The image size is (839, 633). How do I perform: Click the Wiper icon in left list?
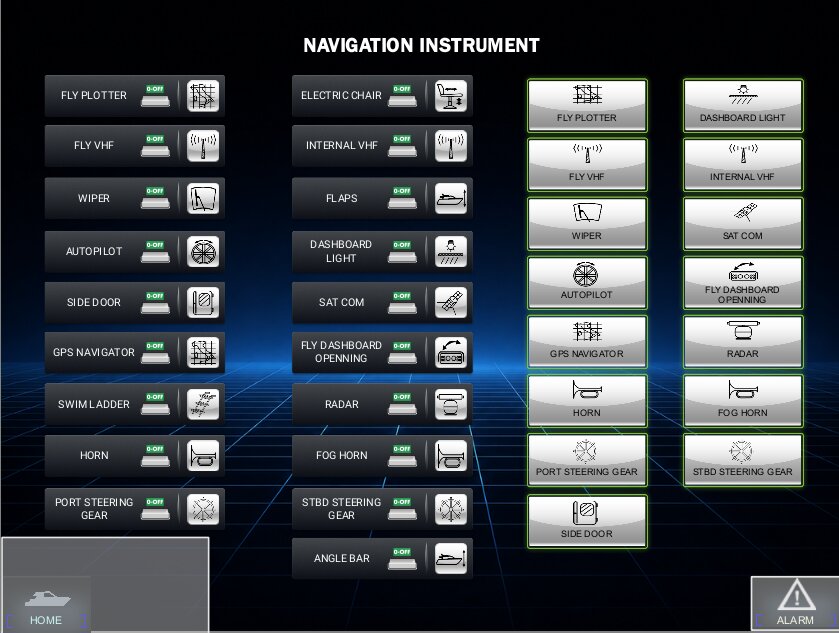coord(203,199)
